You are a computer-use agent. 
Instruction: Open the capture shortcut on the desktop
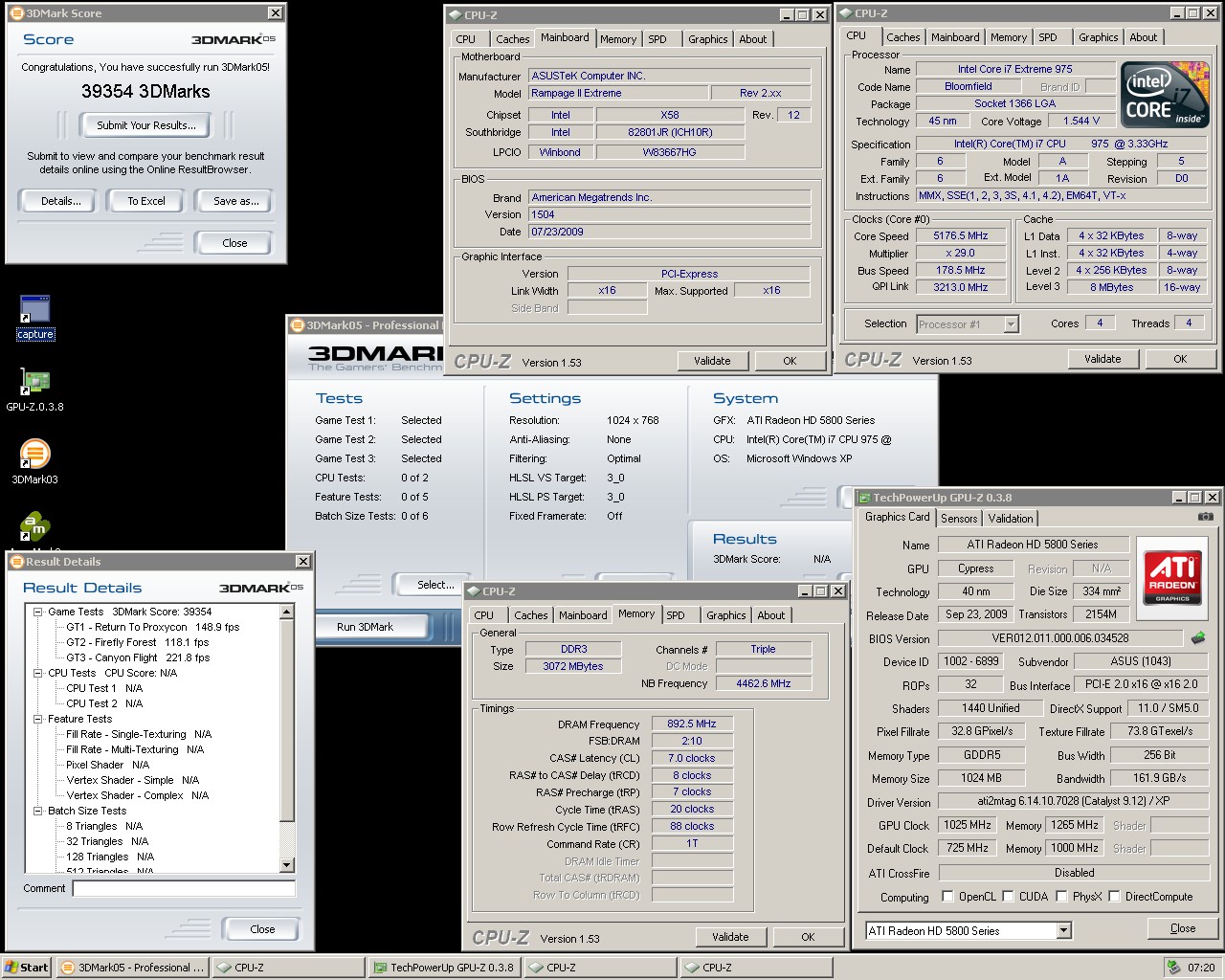coord(34,317)
